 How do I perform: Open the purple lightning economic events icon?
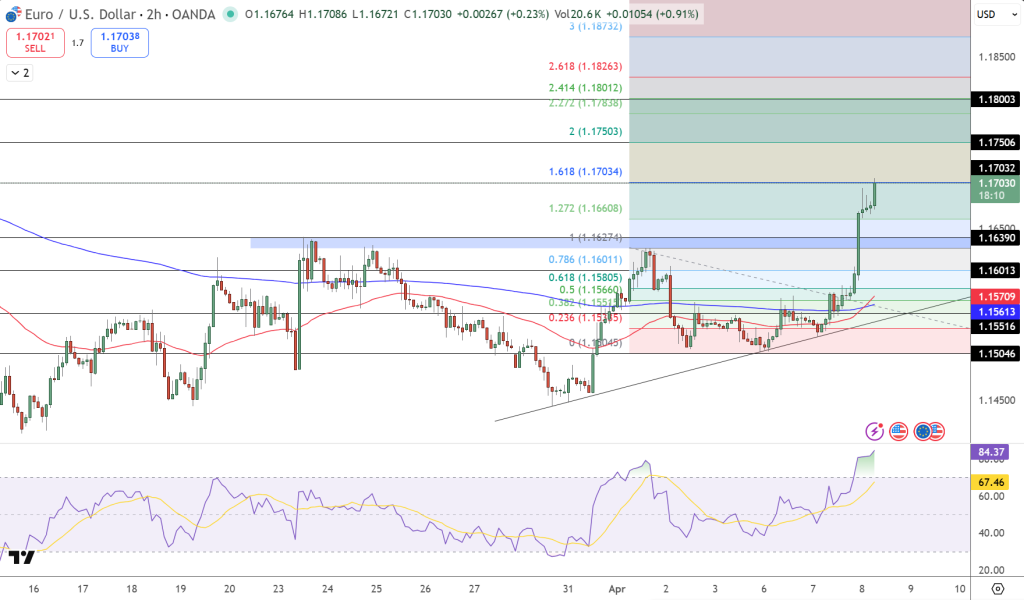[x=874, y=431]
